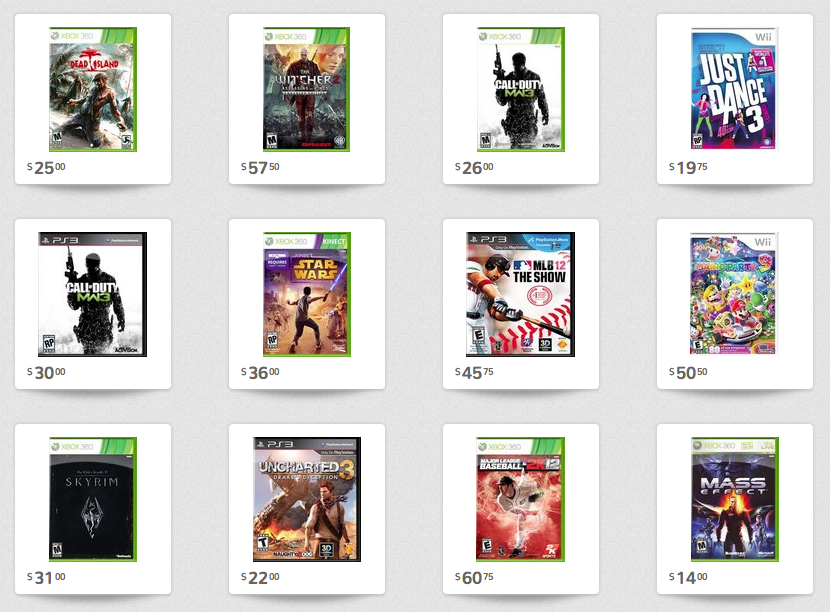The image size is (830, 612).
Task: Select the Mass Effect game cover
Action: 735,499
